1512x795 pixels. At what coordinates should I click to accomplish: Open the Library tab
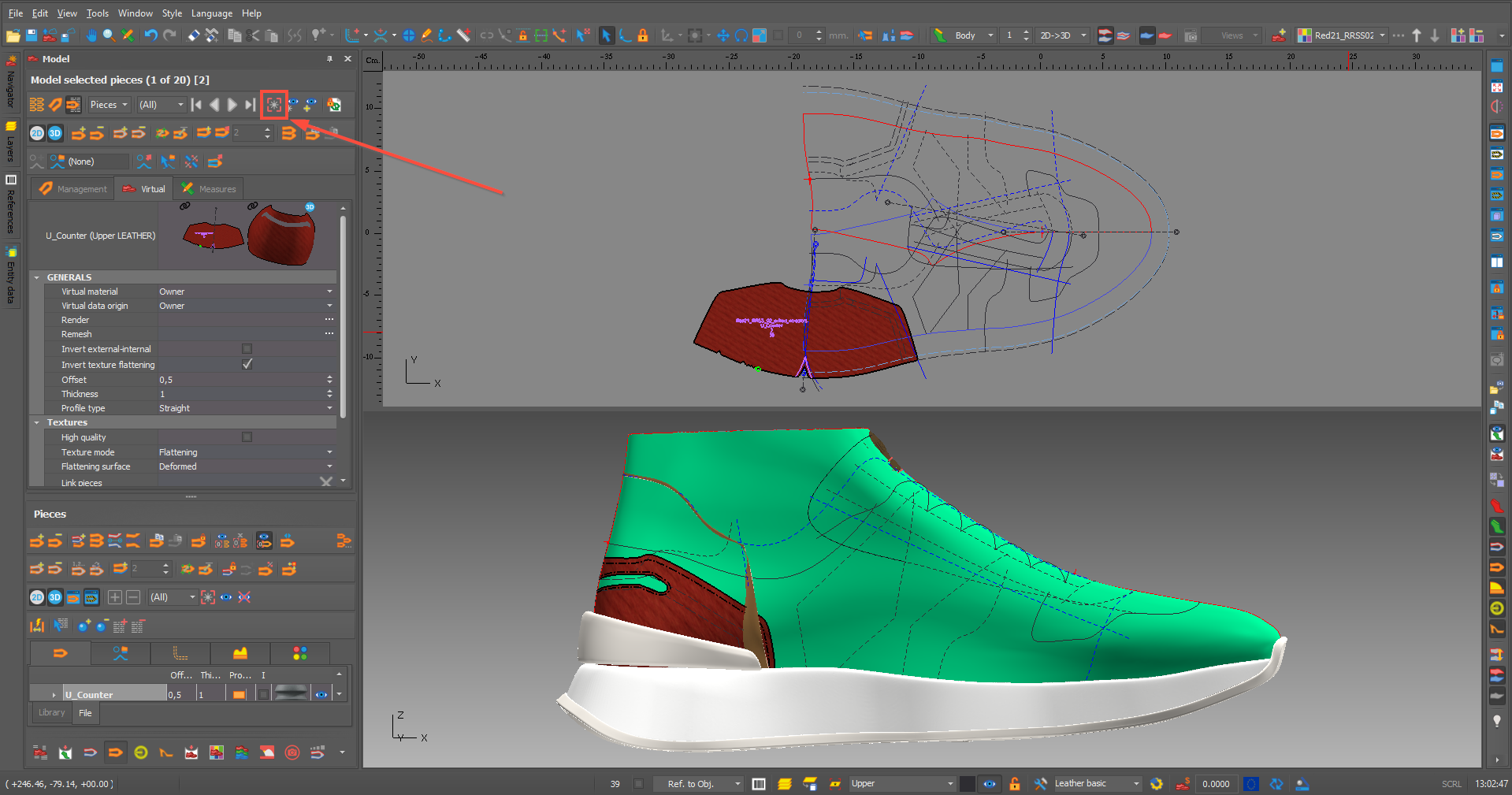52,713
